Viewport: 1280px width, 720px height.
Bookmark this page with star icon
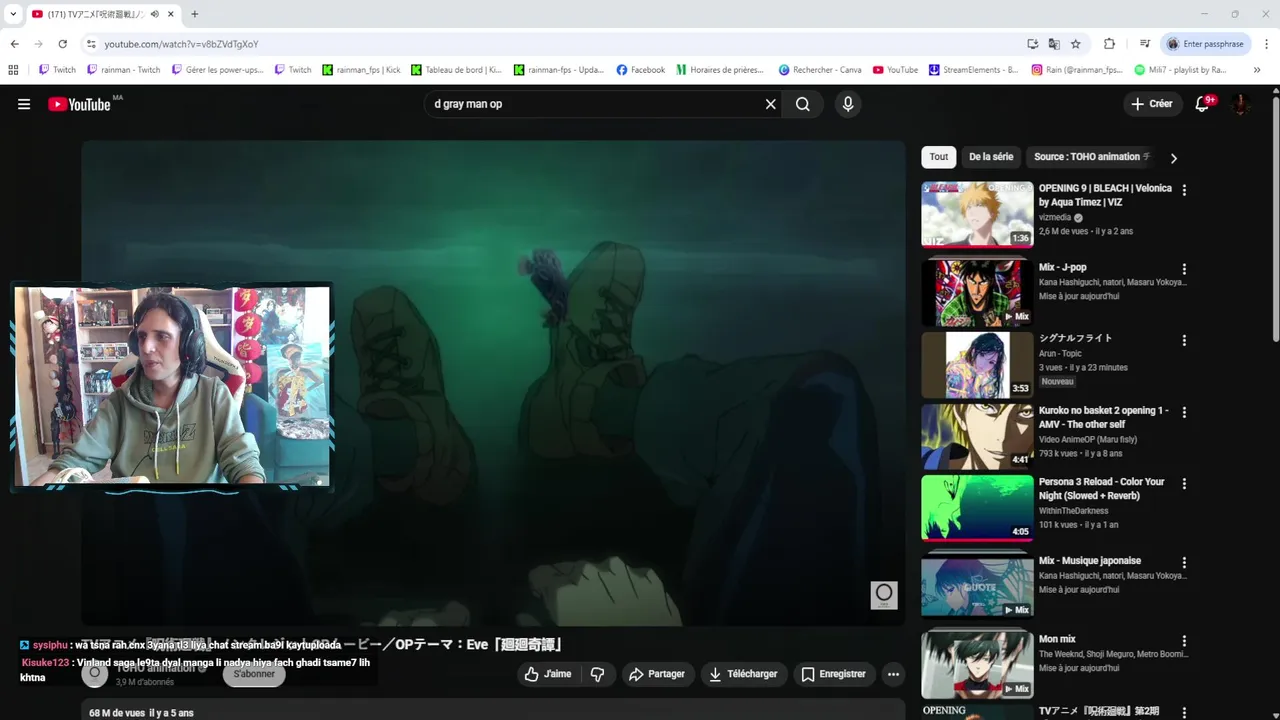pos(1076,44)
